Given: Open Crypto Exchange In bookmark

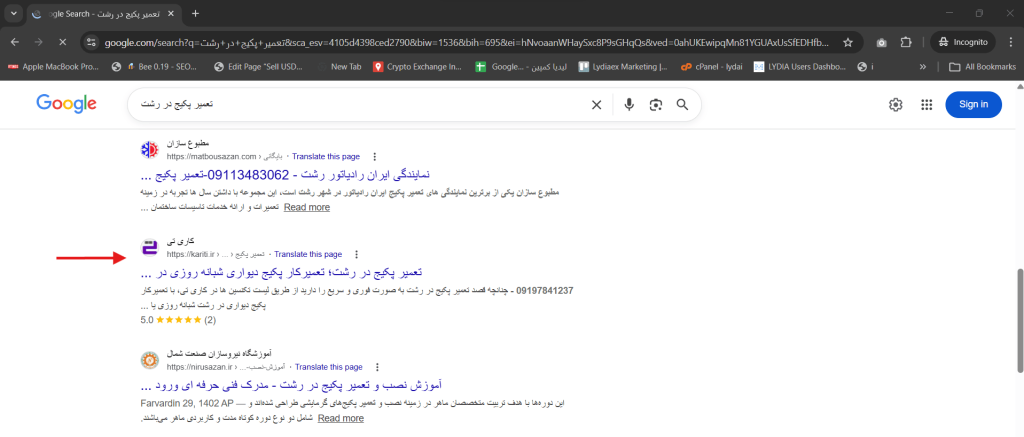Looking at the screenshot, I should click(417, 67).
